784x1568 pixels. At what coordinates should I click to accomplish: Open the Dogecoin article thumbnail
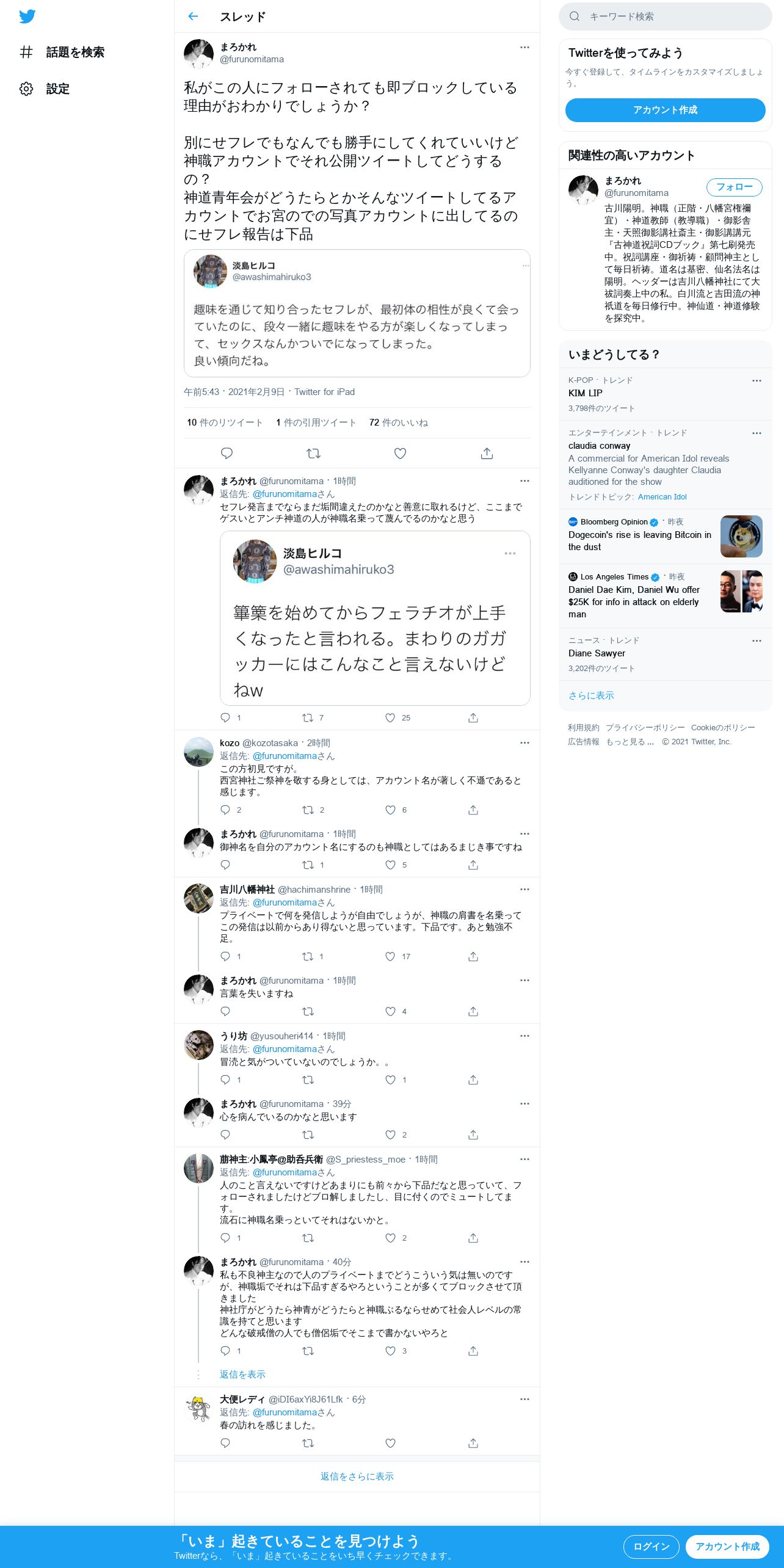[x=741, y=536]
